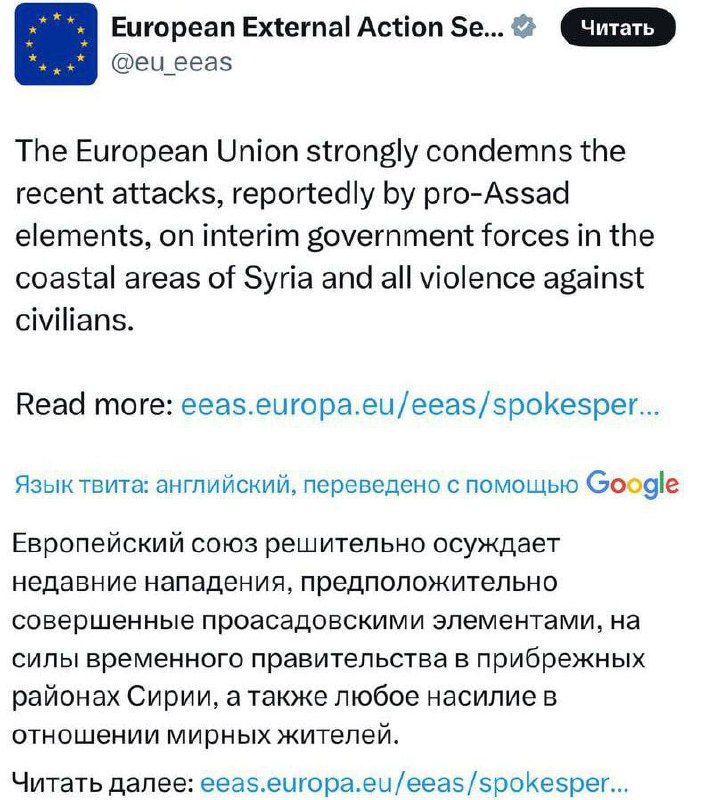Click The European Union opening tweet words
The height and width of the screenshot is (800, 704).
pos(142,152)
